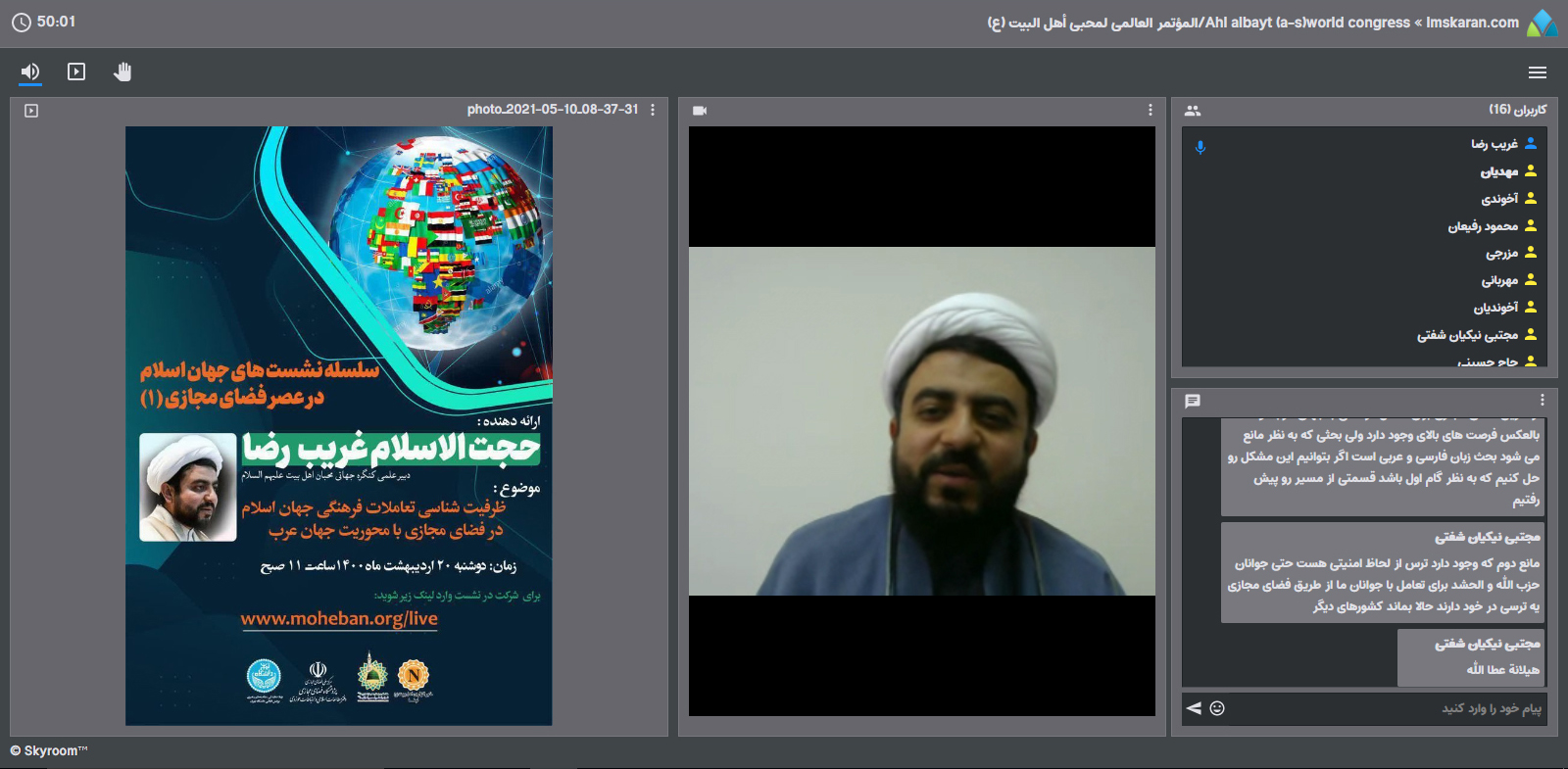Open the video panel three-dot options
Image resolution: width=1568 pixels, height=769 pixels.
click(x=1150, y=110)
